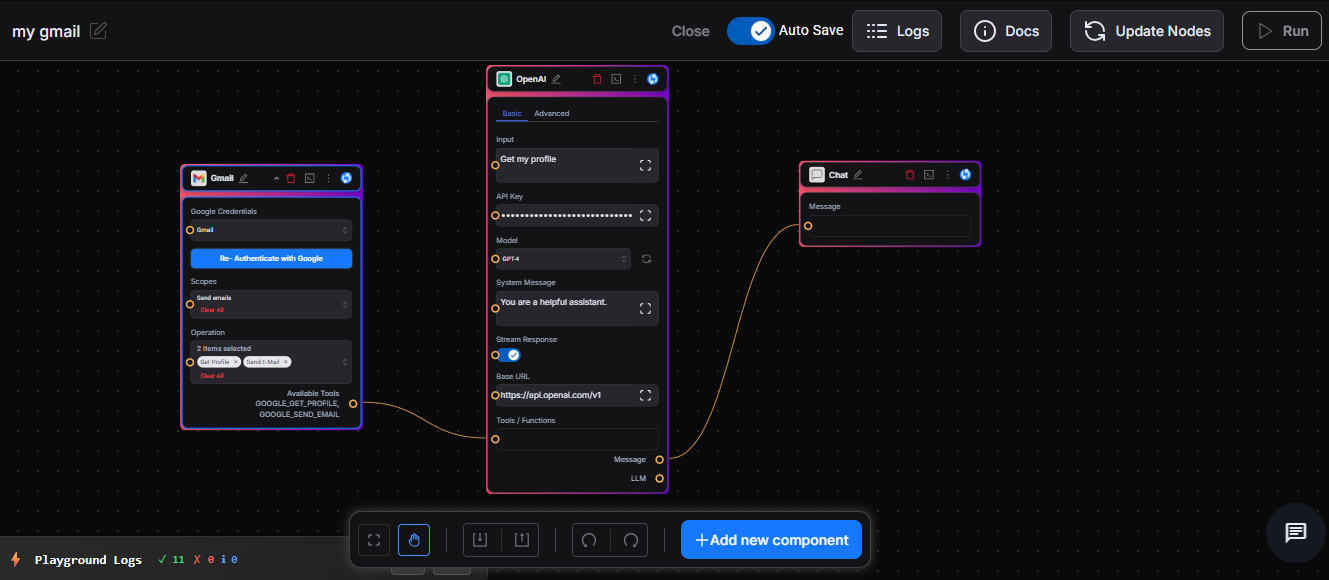Click the fit-to-screen icon in bottom toolbar

click(x=374, y=540)
